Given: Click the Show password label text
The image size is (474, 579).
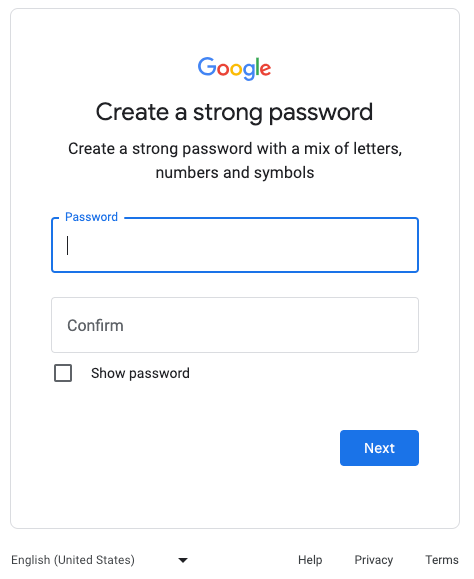Looking at the screenshot, I should (x=140, y=373).
